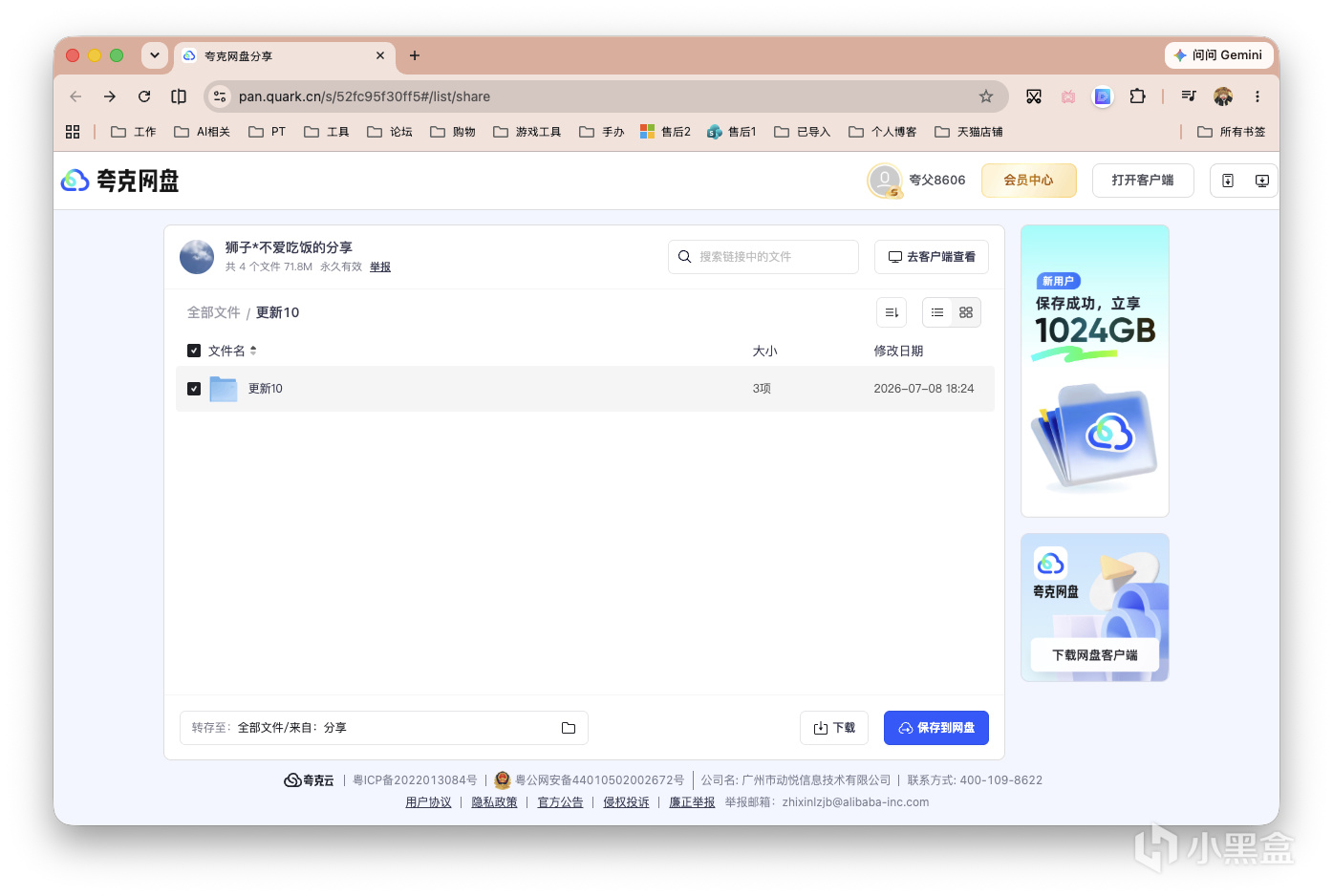Viewport: 1333px width, 896px height.
Task: Open the 工作 bookmark folder
Action: tap(134, 132)
